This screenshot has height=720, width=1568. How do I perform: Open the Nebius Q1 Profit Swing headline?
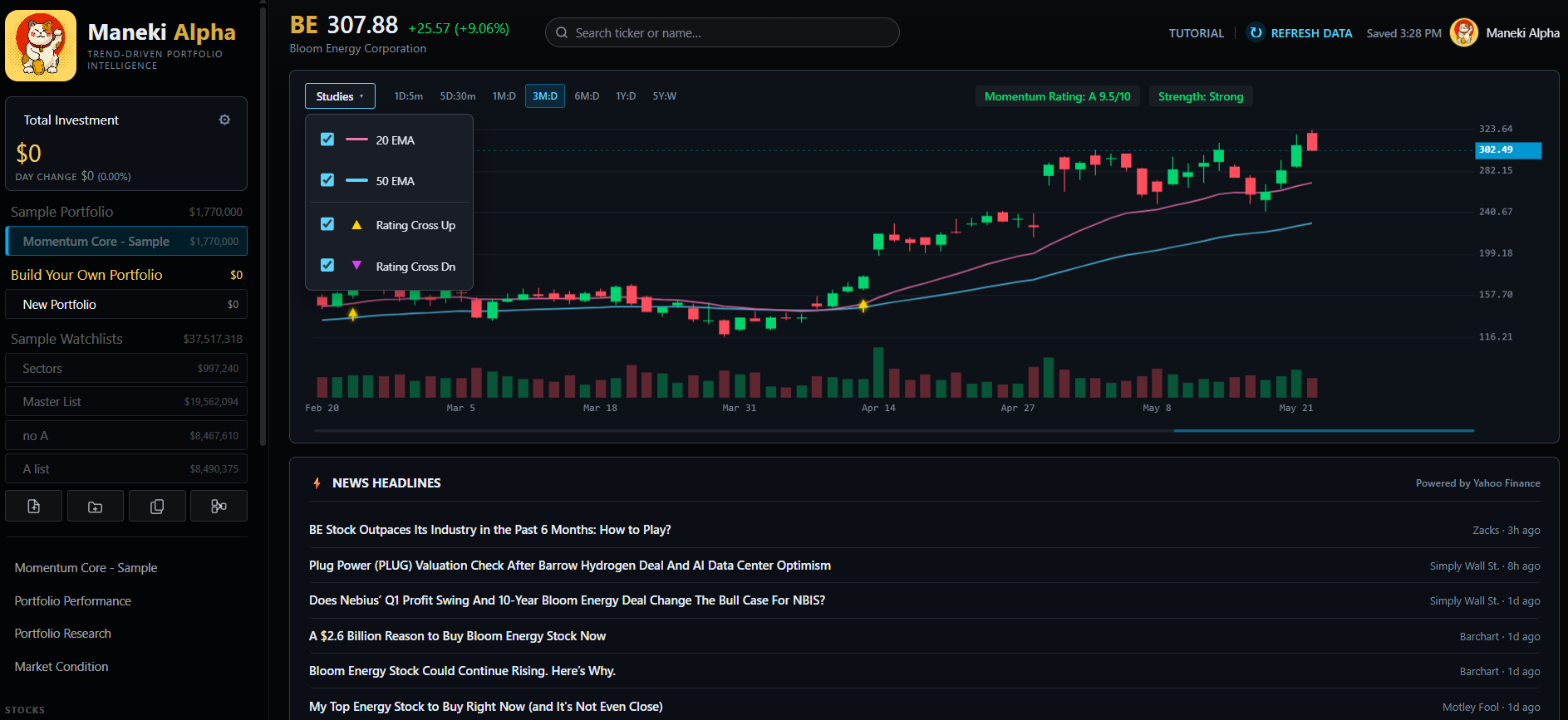coord(568,600)
